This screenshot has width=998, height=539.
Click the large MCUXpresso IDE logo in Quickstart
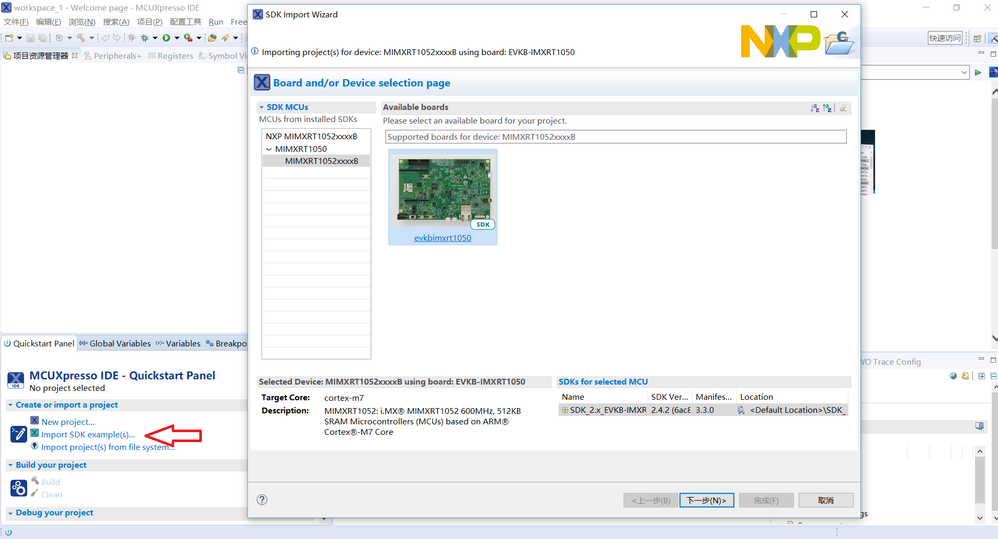[x=15, y=381]
